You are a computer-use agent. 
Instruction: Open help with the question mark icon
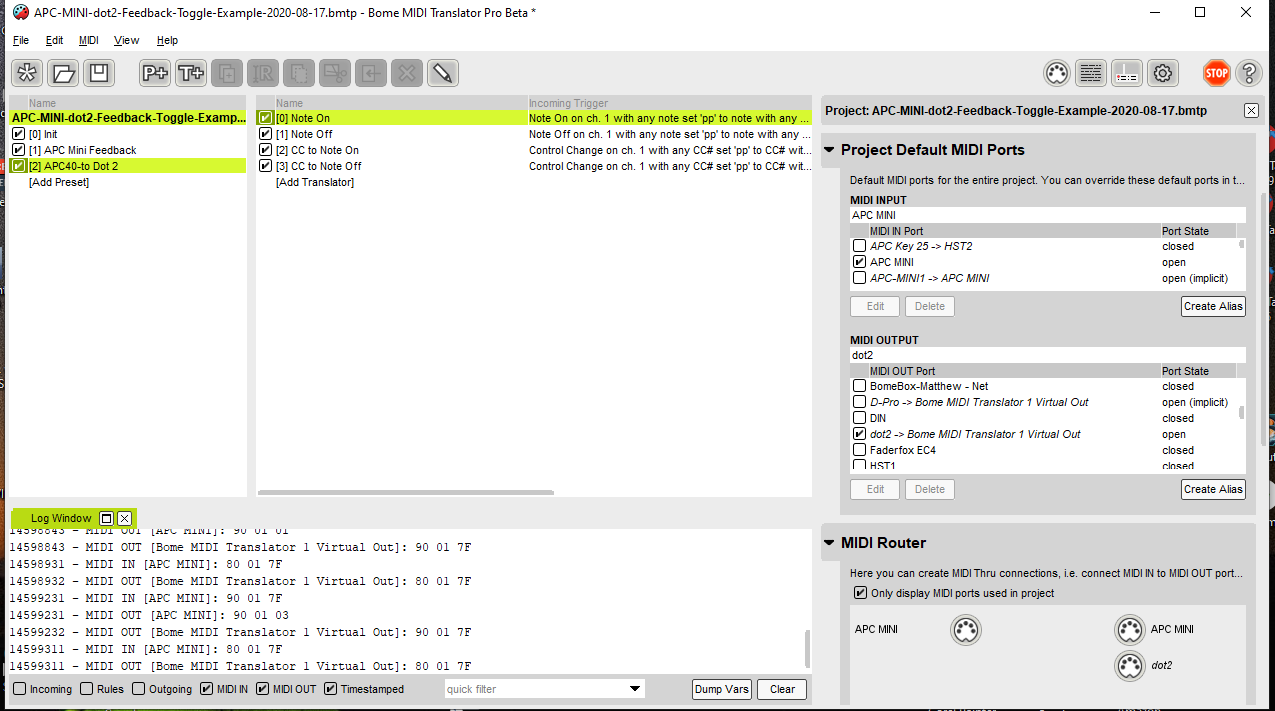[1249, 73]
